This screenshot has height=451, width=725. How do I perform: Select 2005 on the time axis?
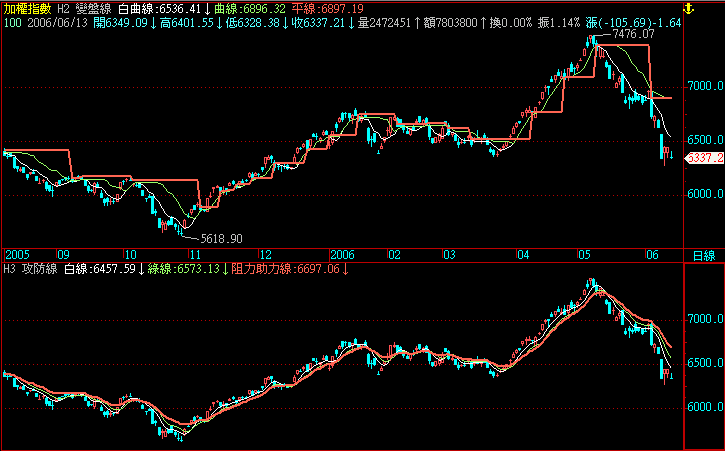click(x=17, y=255)
